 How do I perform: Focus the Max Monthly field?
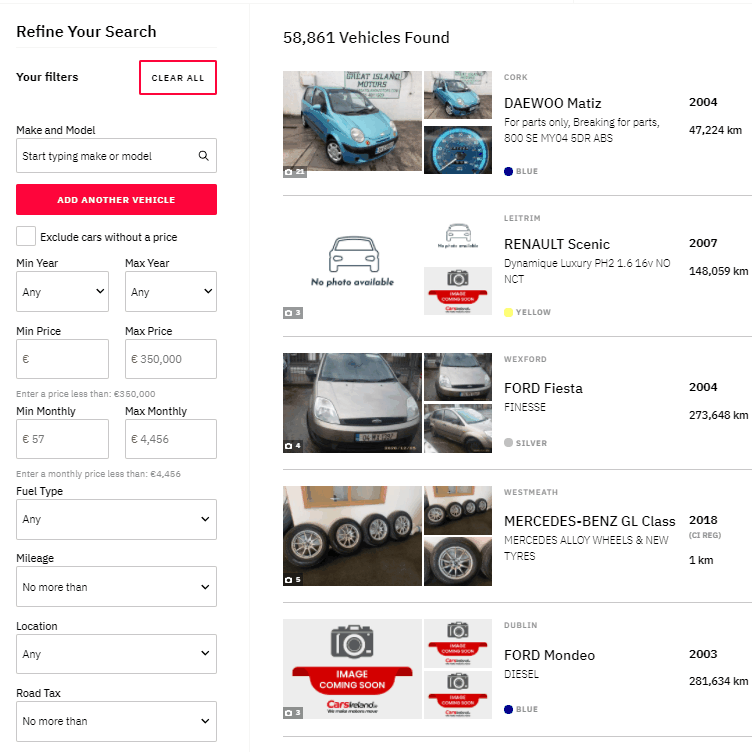[x=171, y=439]
